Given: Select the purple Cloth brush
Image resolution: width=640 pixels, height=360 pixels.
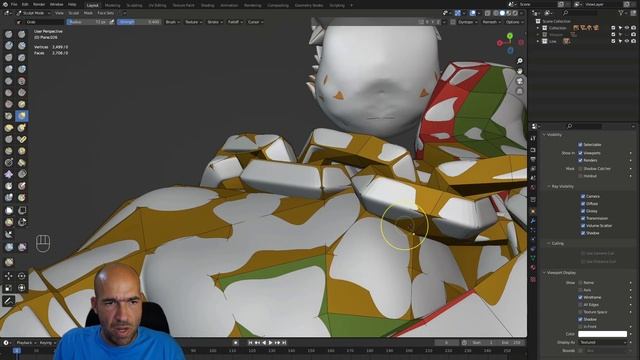Looking at the screenshot, I should [9, 174].
